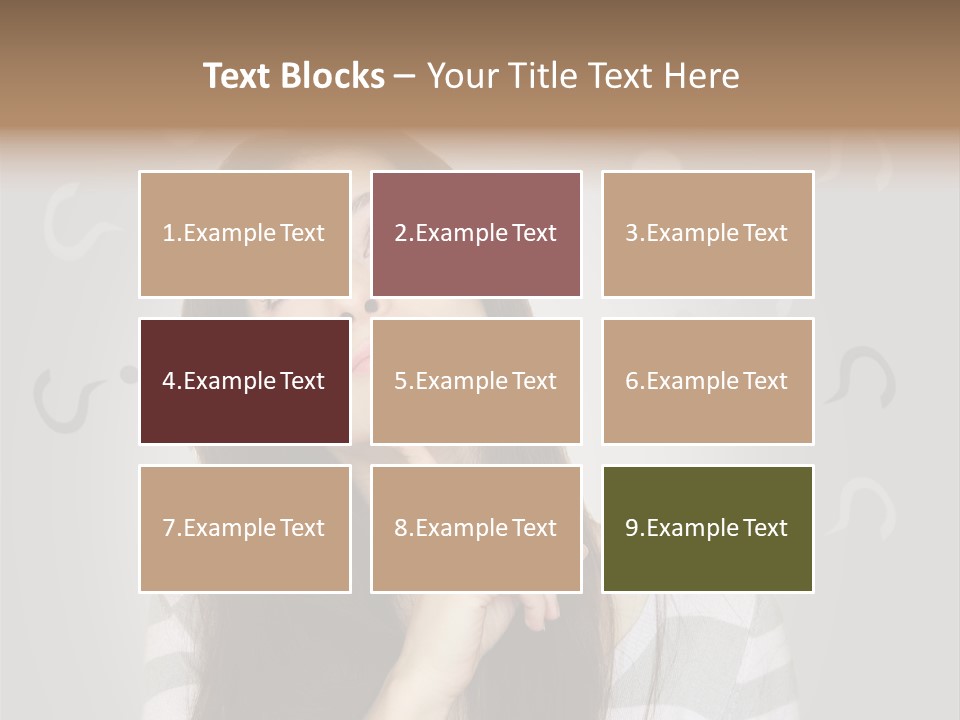Click the bold 'Text Blocks' title words
This screenshot has height=720, width=960.
point(294,76)
